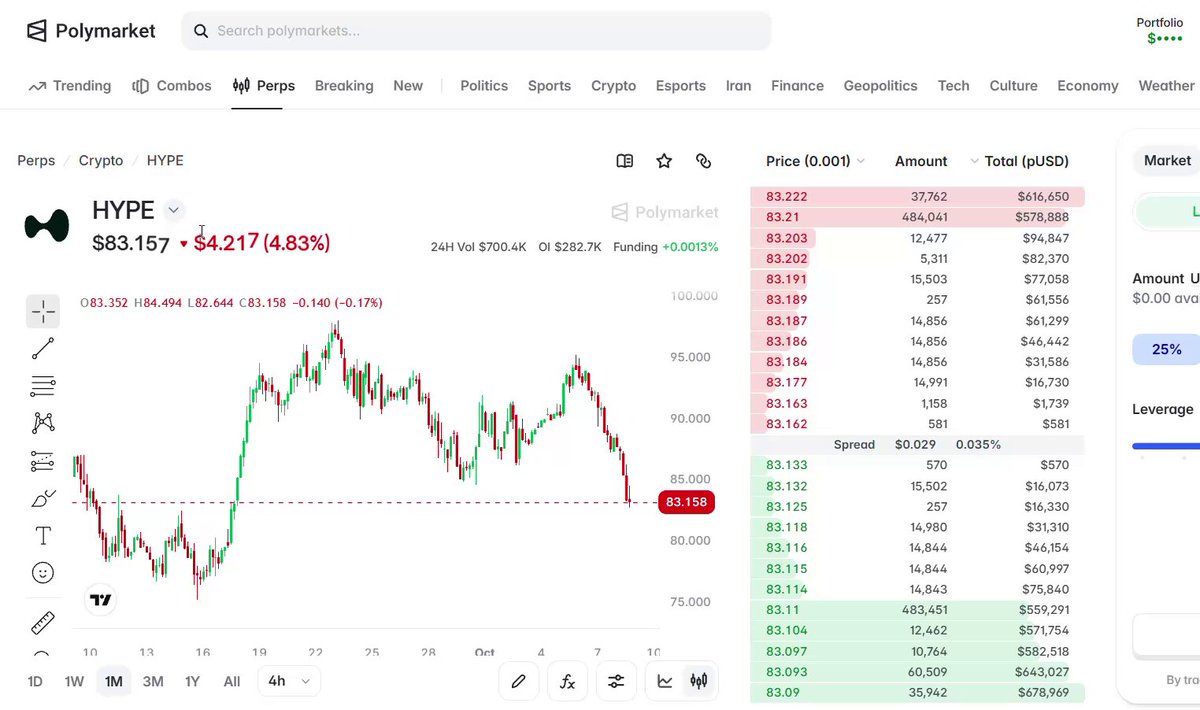Click the TradingView logo on the chart
Screen dimensions: 1200x710
[x=101, y=600]
